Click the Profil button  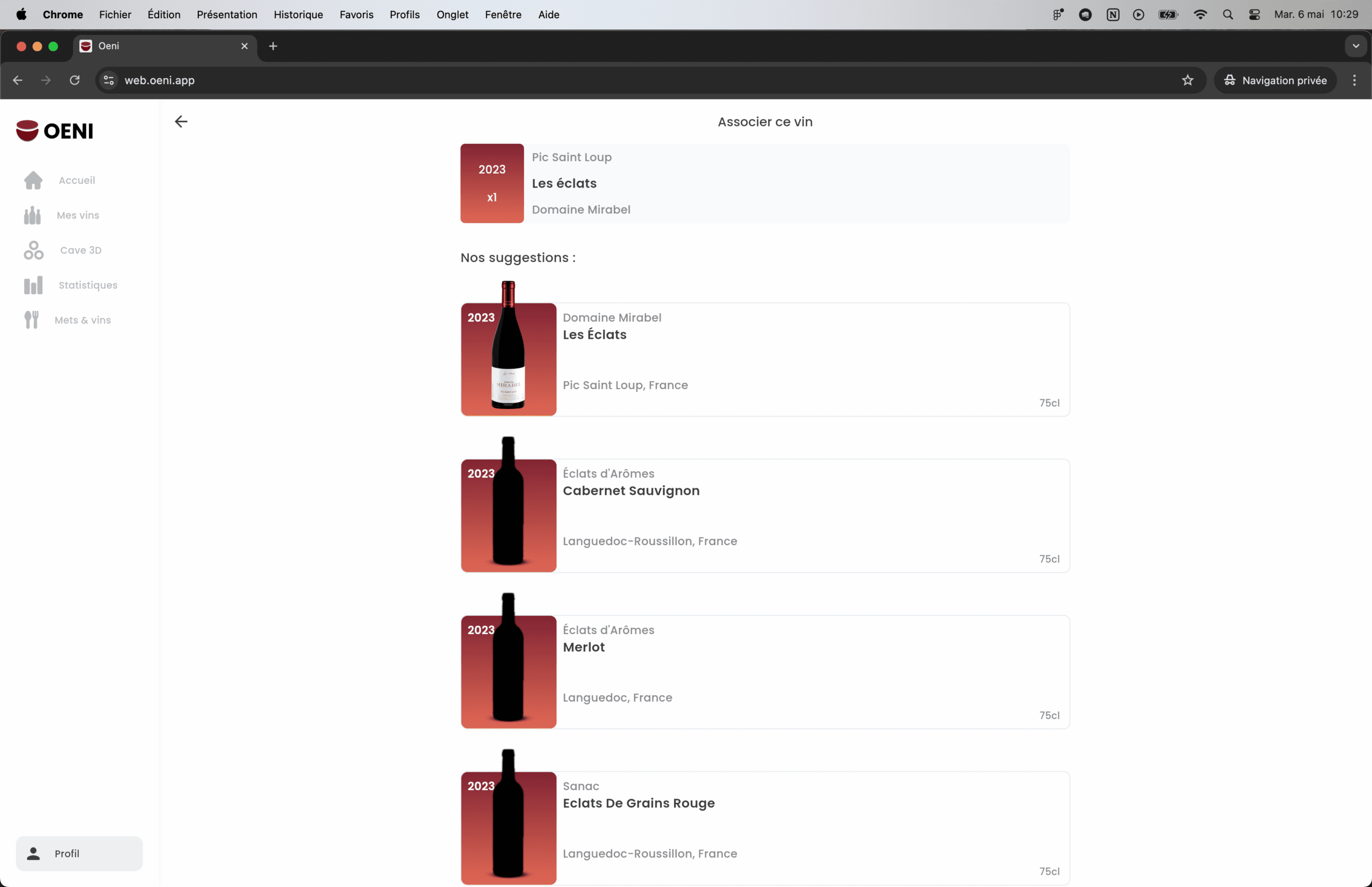click(x=79, y=854)
